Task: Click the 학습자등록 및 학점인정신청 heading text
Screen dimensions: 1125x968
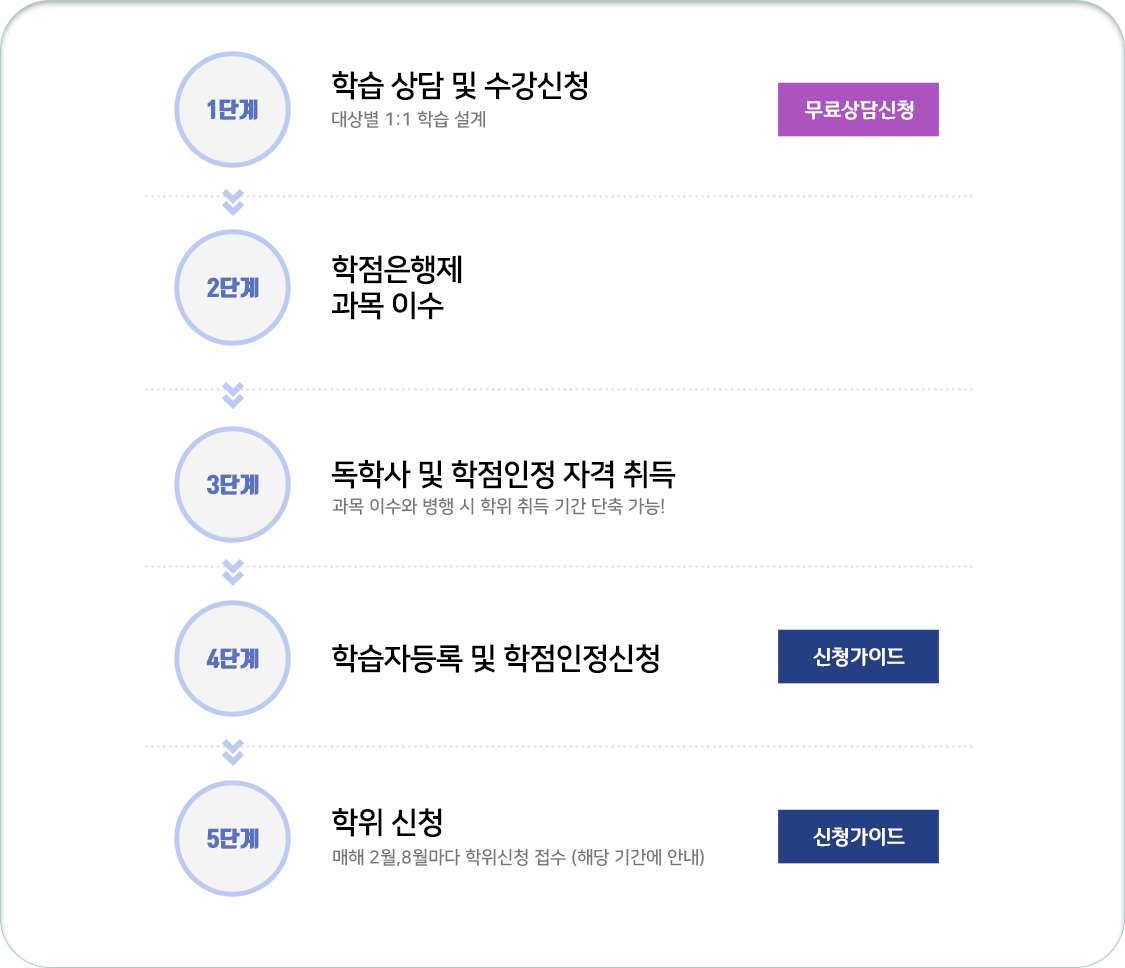Action: 496,658
